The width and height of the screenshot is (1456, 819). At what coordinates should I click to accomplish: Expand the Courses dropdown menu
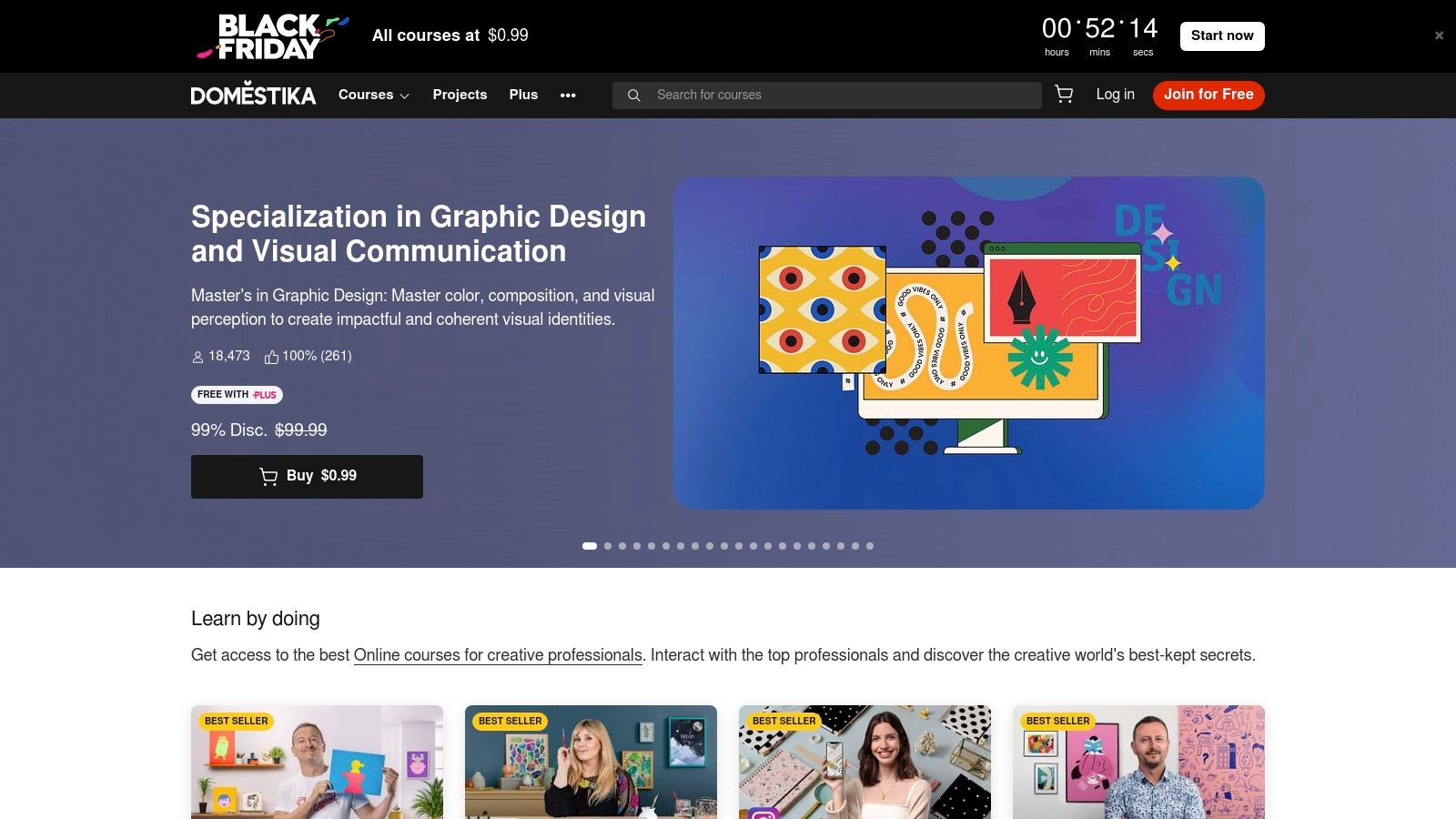(374, 95)
